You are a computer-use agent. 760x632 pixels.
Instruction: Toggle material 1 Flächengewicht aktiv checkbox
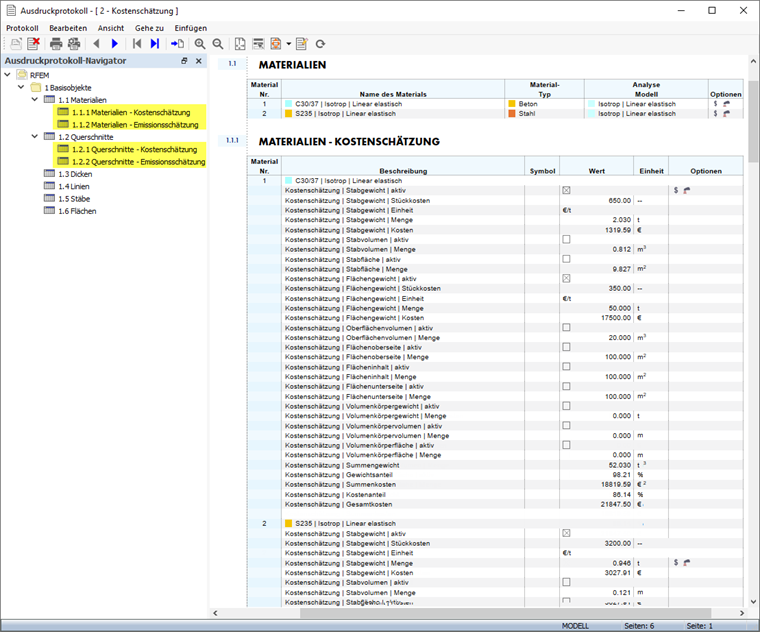click(x=566, y=279)
